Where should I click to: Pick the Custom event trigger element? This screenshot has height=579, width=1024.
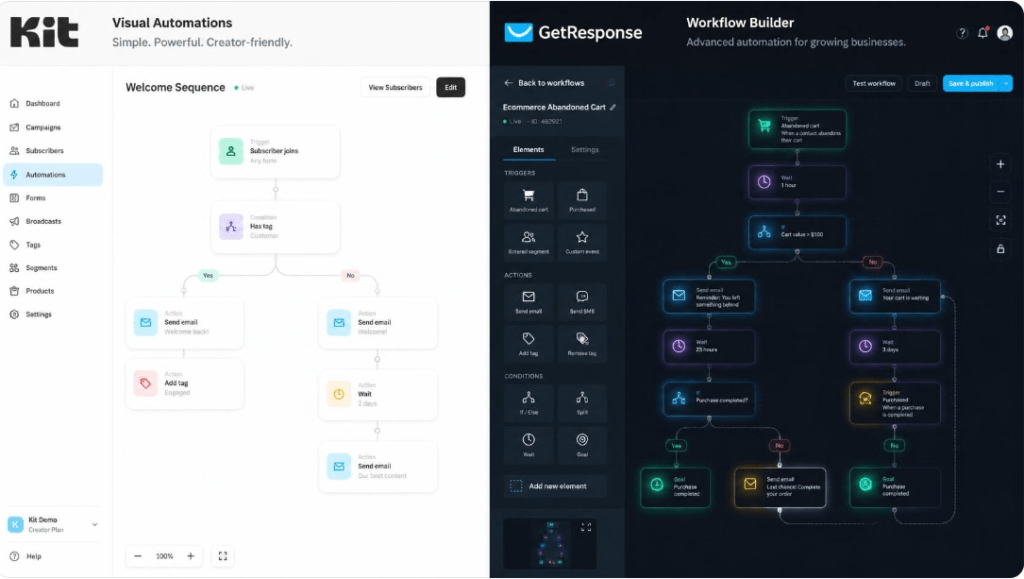click(x=582, y=242)
